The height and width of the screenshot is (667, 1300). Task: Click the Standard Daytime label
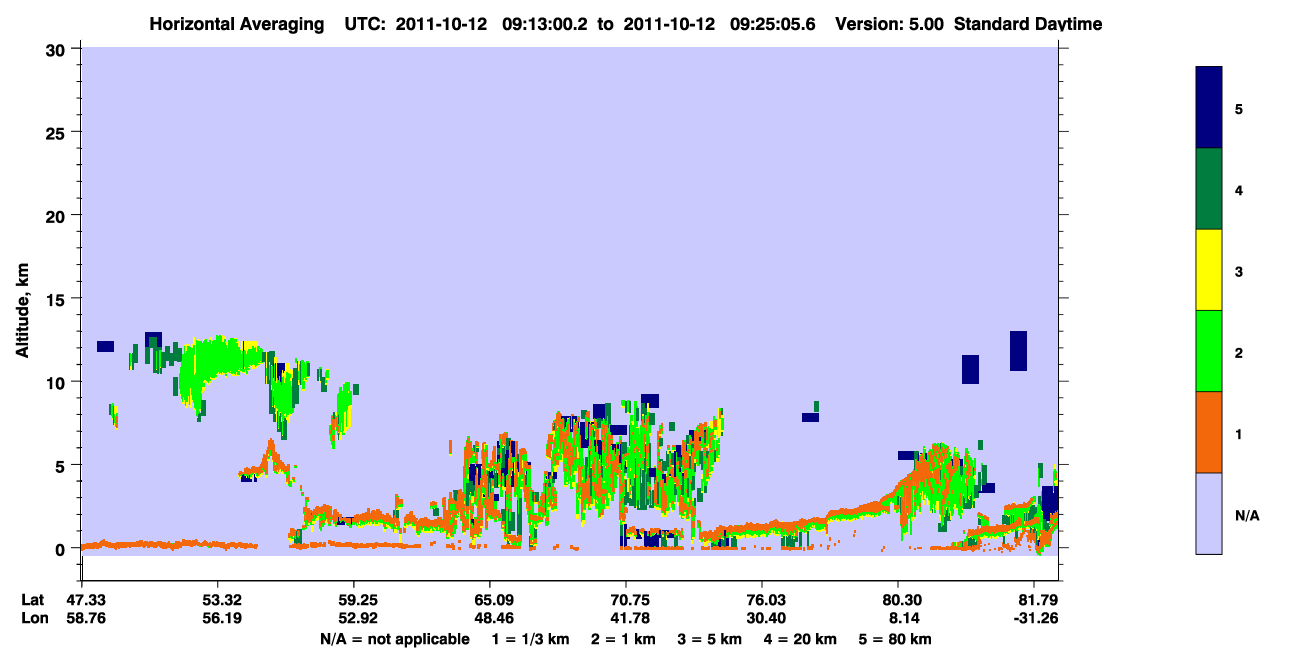click(1028, 24)
